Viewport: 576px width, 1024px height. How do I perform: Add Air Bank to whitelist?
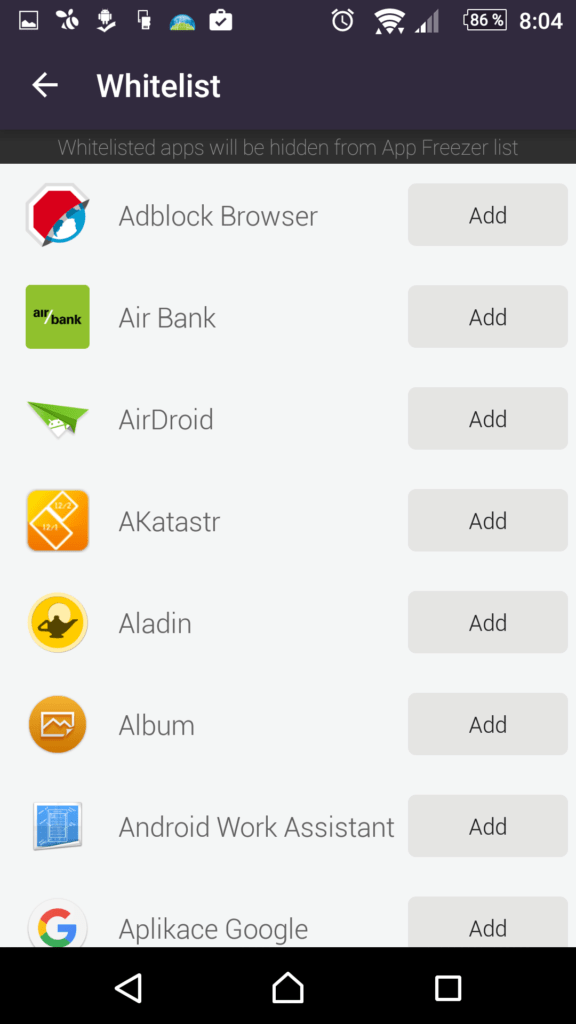pos(488,317)
